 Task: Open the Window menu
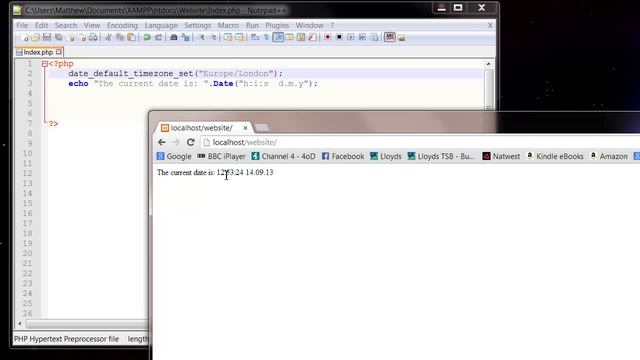coord(309,25)
